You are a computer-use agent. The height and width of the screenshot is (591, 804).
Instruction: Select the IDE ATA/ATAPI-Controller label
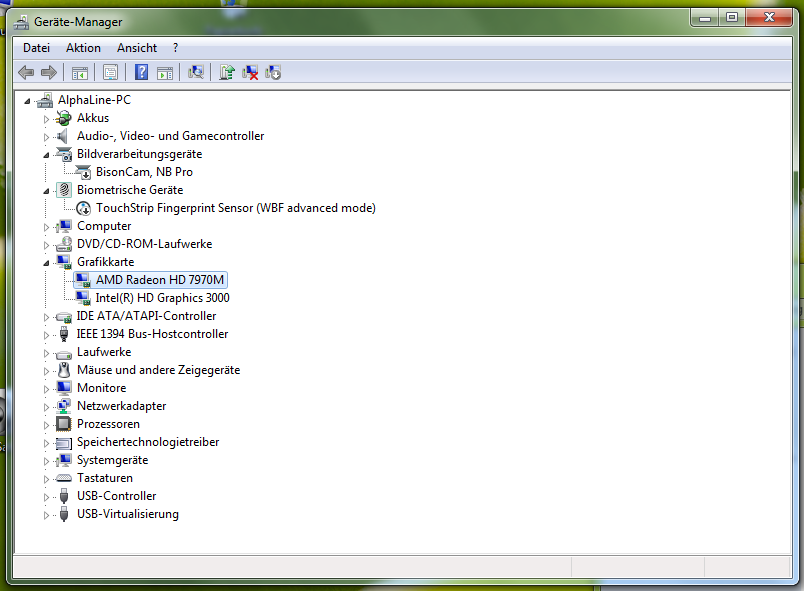(147, 316)
